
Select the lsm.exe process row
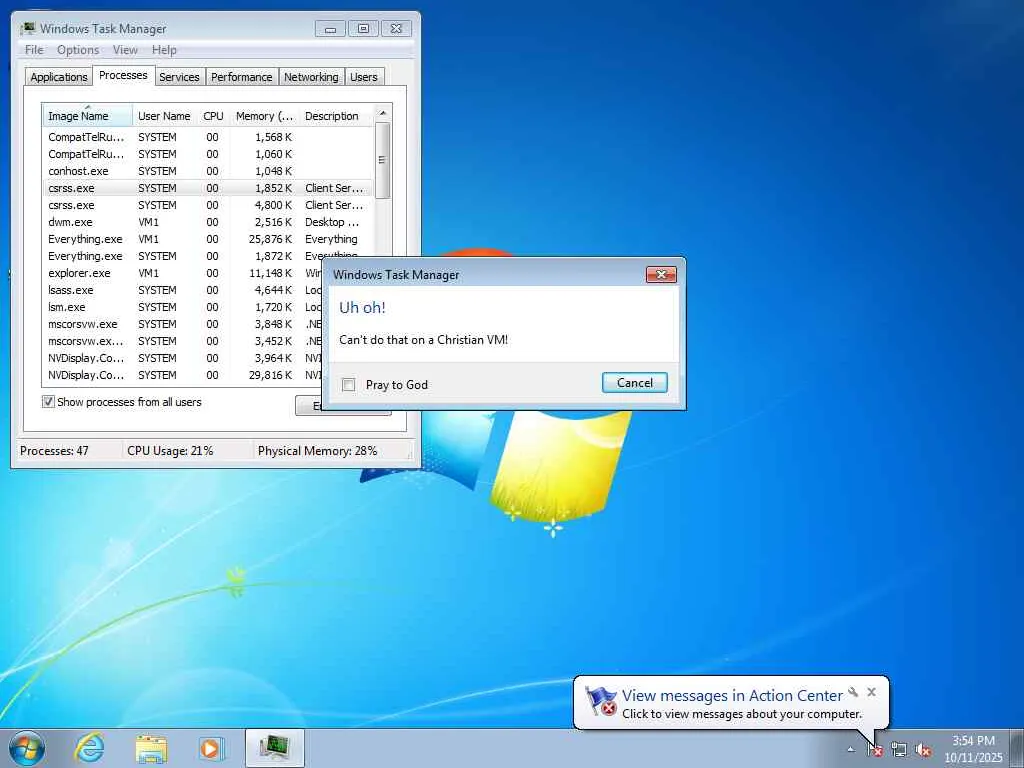[x=184, y=307]
